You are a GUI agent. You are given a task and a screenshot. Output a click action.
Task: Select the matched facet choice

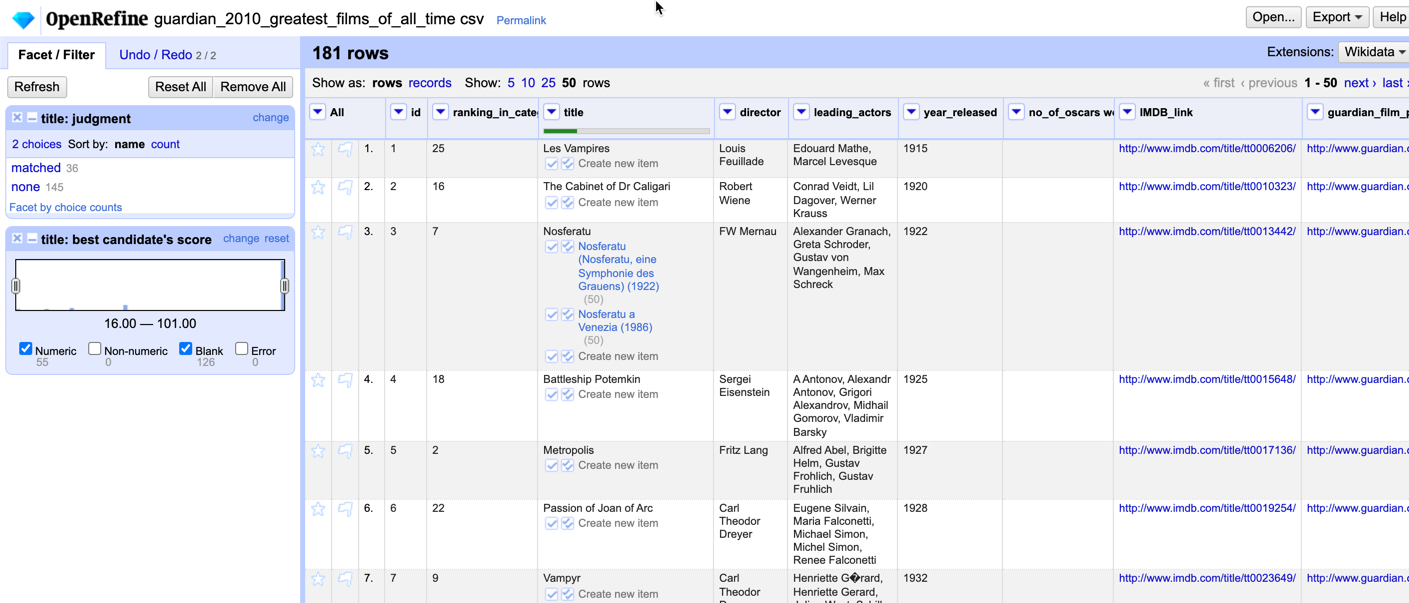tap(35, 167)
